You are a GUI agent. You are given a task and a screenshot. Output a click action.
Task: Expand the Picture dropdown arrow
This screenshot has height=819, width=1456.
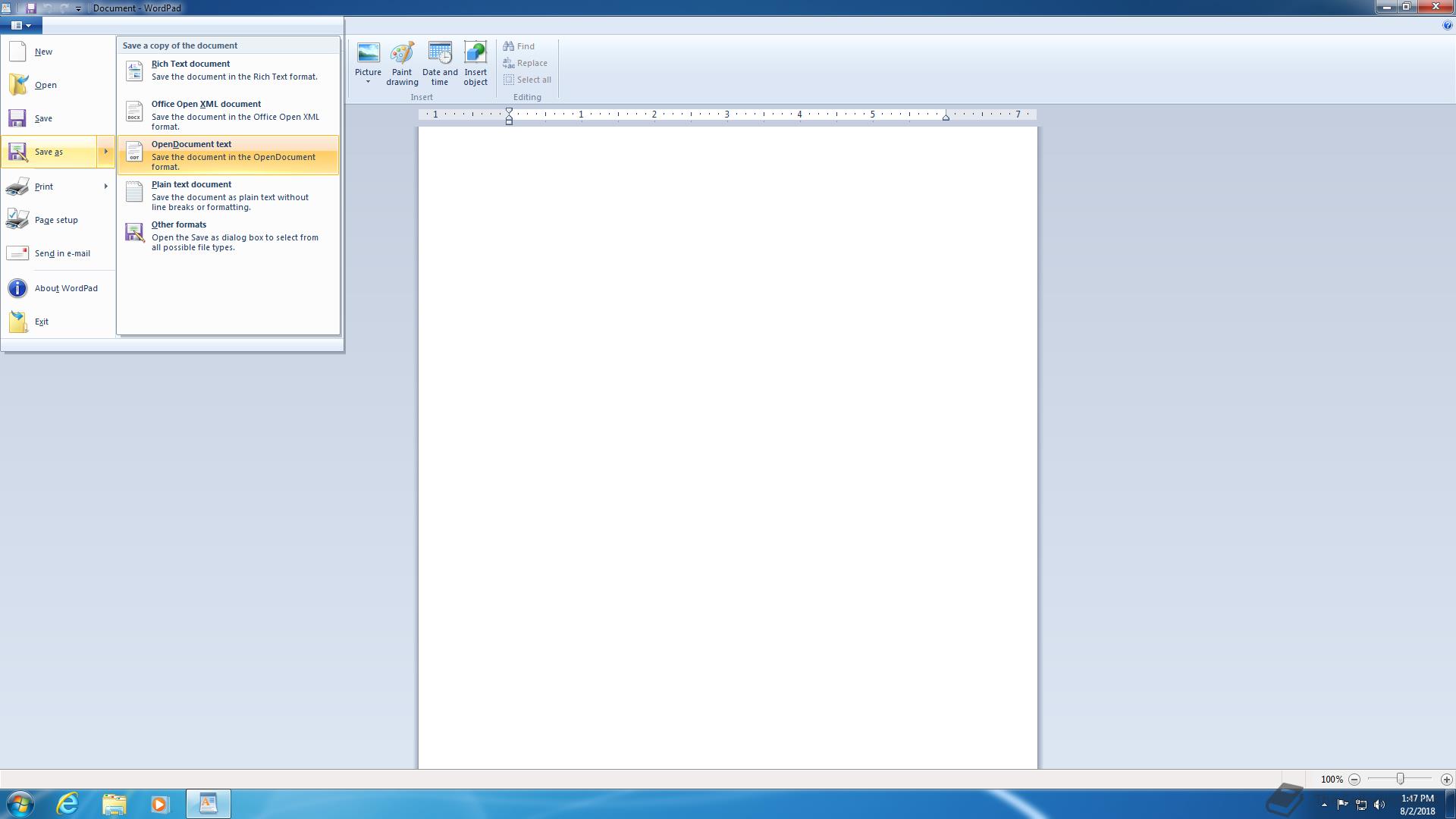(x=369, y=82)
